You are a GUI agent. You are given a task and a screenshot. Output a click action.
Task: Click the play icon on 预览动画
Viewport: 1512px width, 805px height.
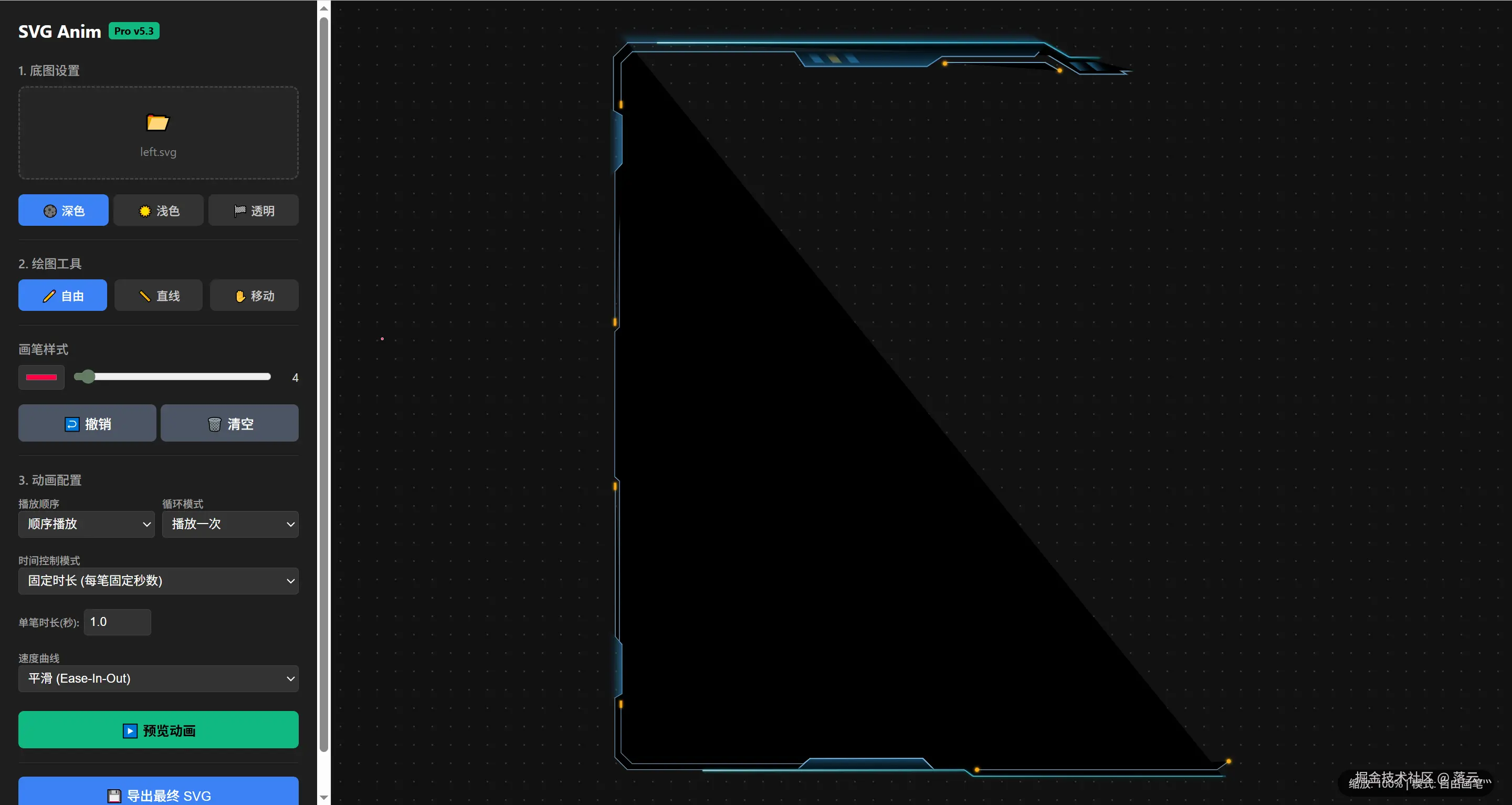tap(130, 730)
